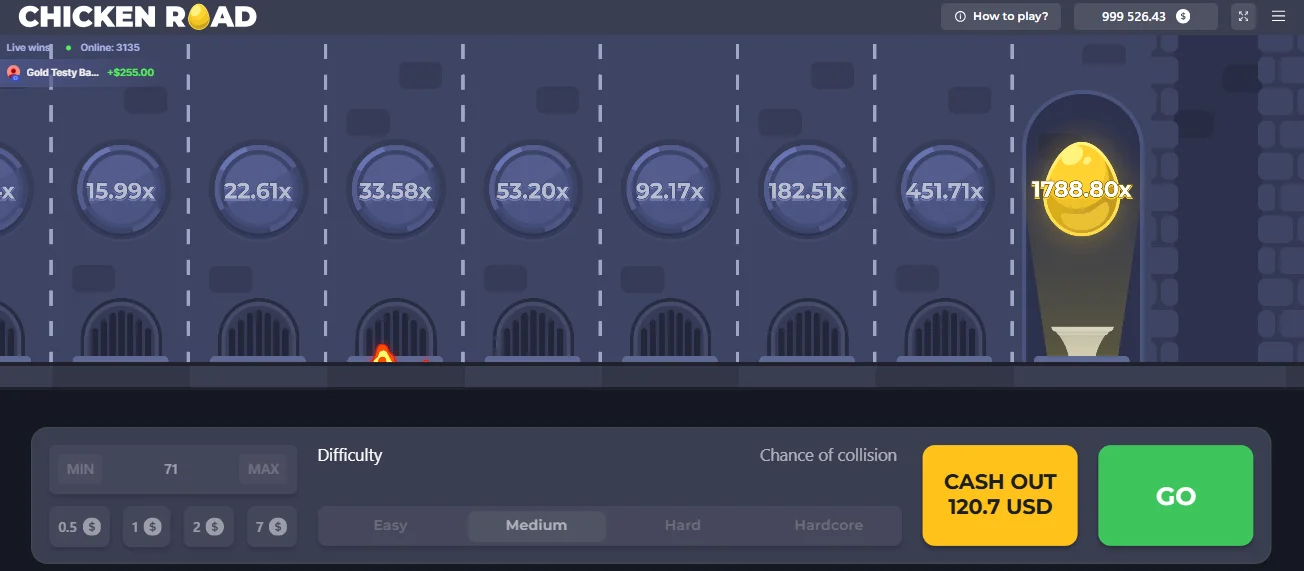1304x571 pixels.
Task: Click the sewer grate below 15.99x
Action: coord(121,329)
